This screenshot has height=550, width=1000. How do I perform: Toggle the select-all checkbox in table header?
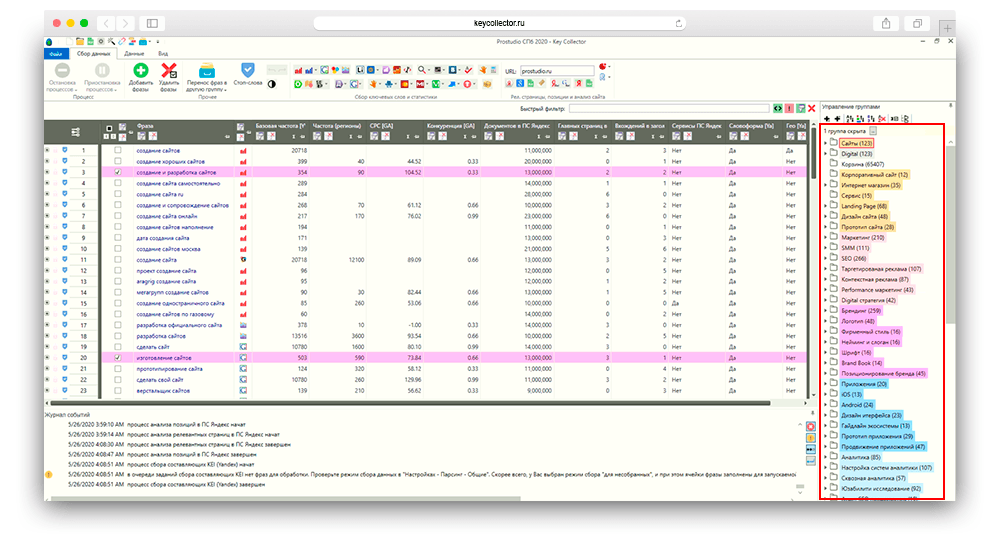[109, 128]
